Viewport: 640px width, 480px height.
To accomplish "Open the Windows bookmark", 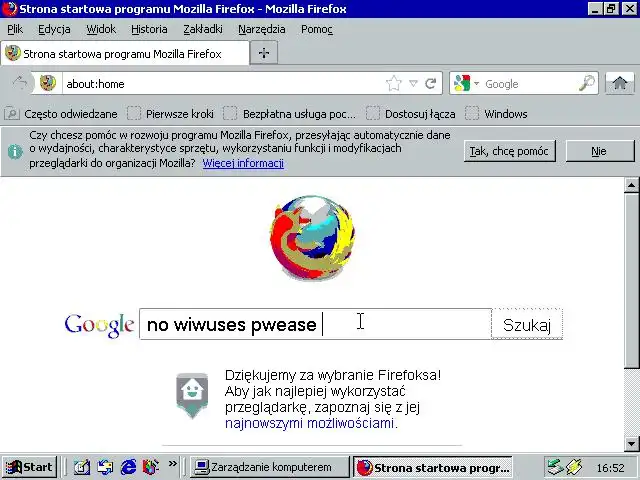I will (496, 114).
